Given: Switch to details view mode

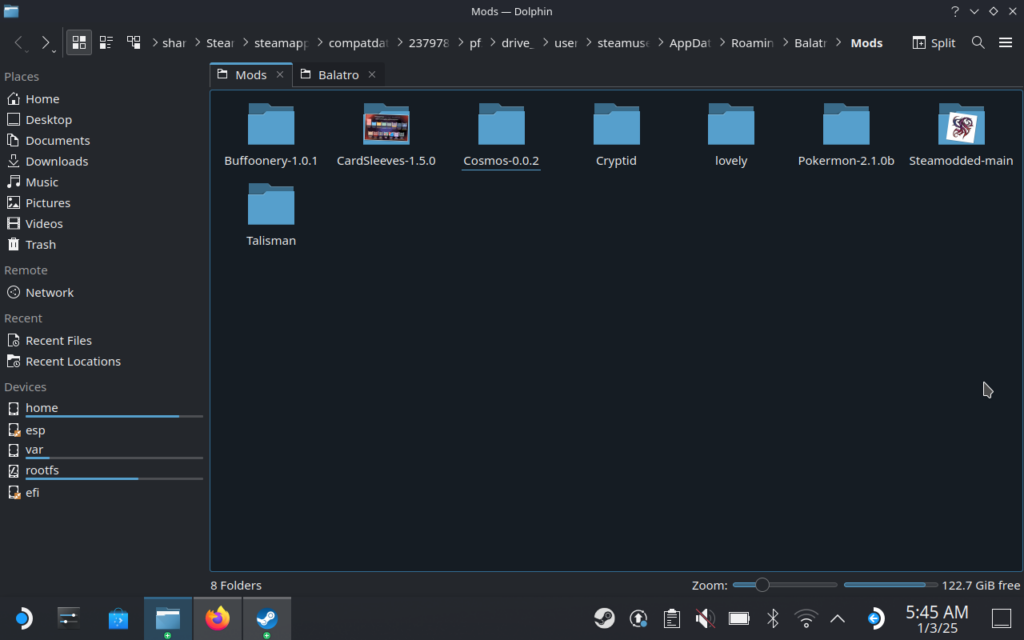Looking at the screenshot, I should [x=134, y=42].
